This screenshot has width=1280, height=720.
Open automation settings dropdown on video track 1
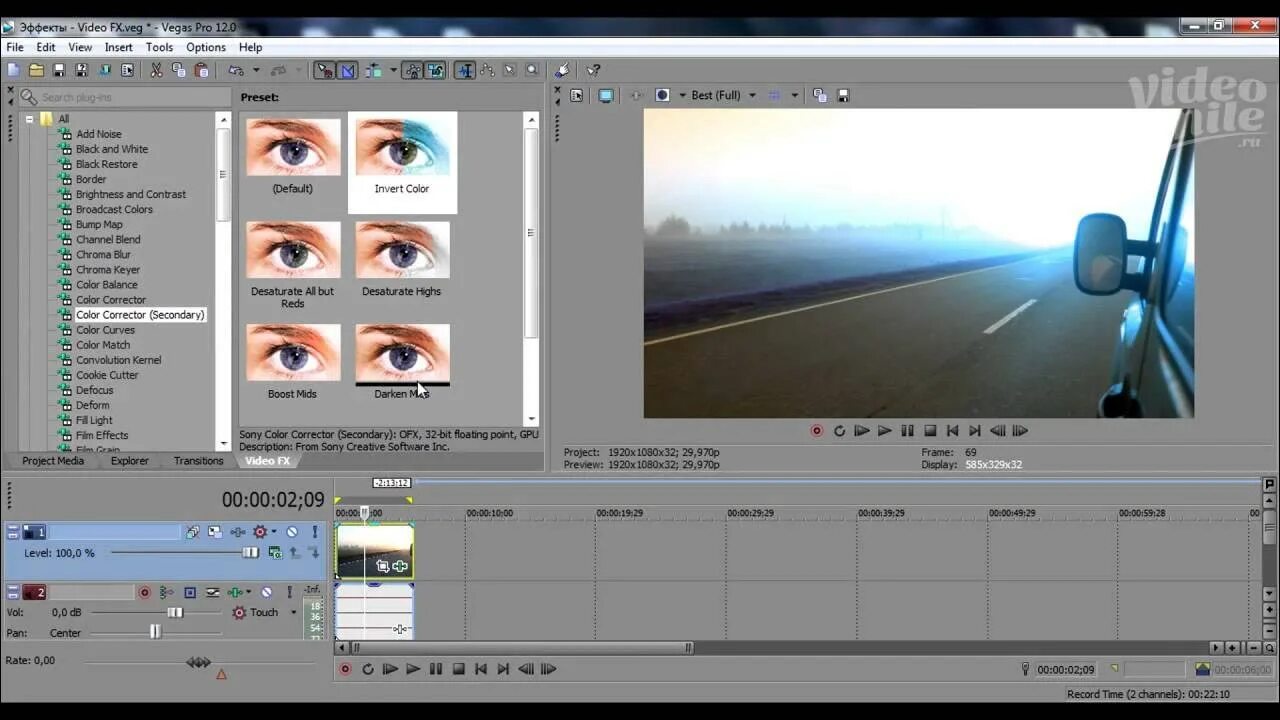[x=273, y=532]
